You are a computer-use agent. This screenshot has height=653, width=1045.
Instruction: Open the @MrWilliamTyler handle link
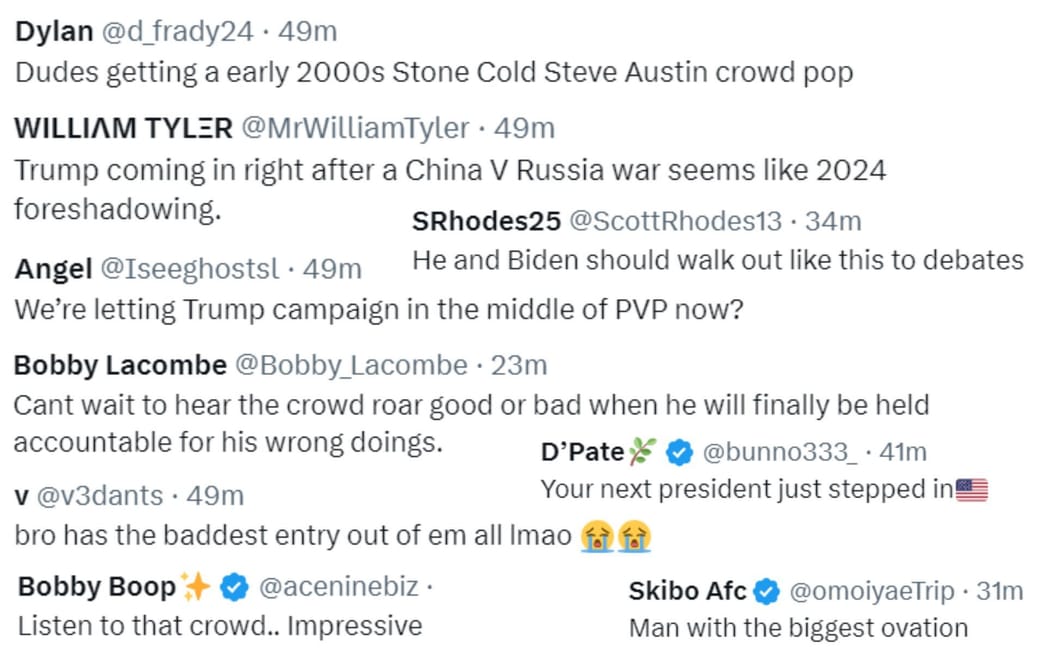click(x=355, y=128)
